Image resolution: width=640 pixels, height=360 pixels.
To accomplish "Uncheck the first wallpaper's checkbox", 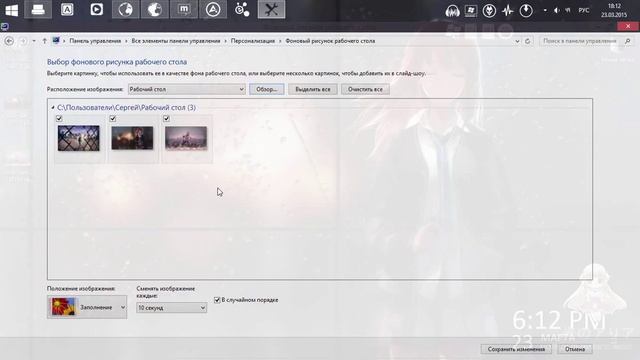I will point(59,118).
